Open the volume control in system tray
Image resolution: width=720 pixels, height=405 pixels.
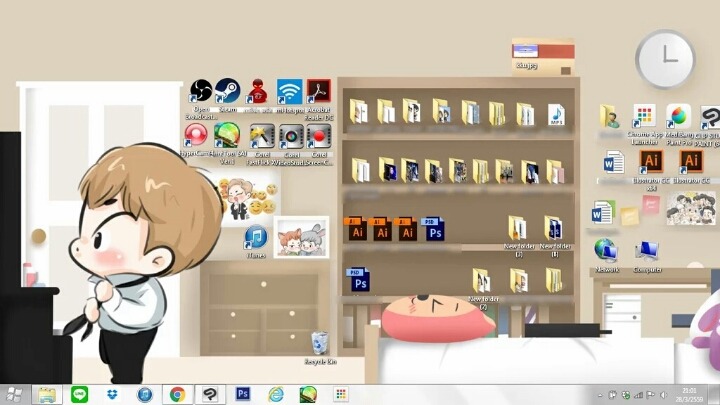[x=664, y=395]
